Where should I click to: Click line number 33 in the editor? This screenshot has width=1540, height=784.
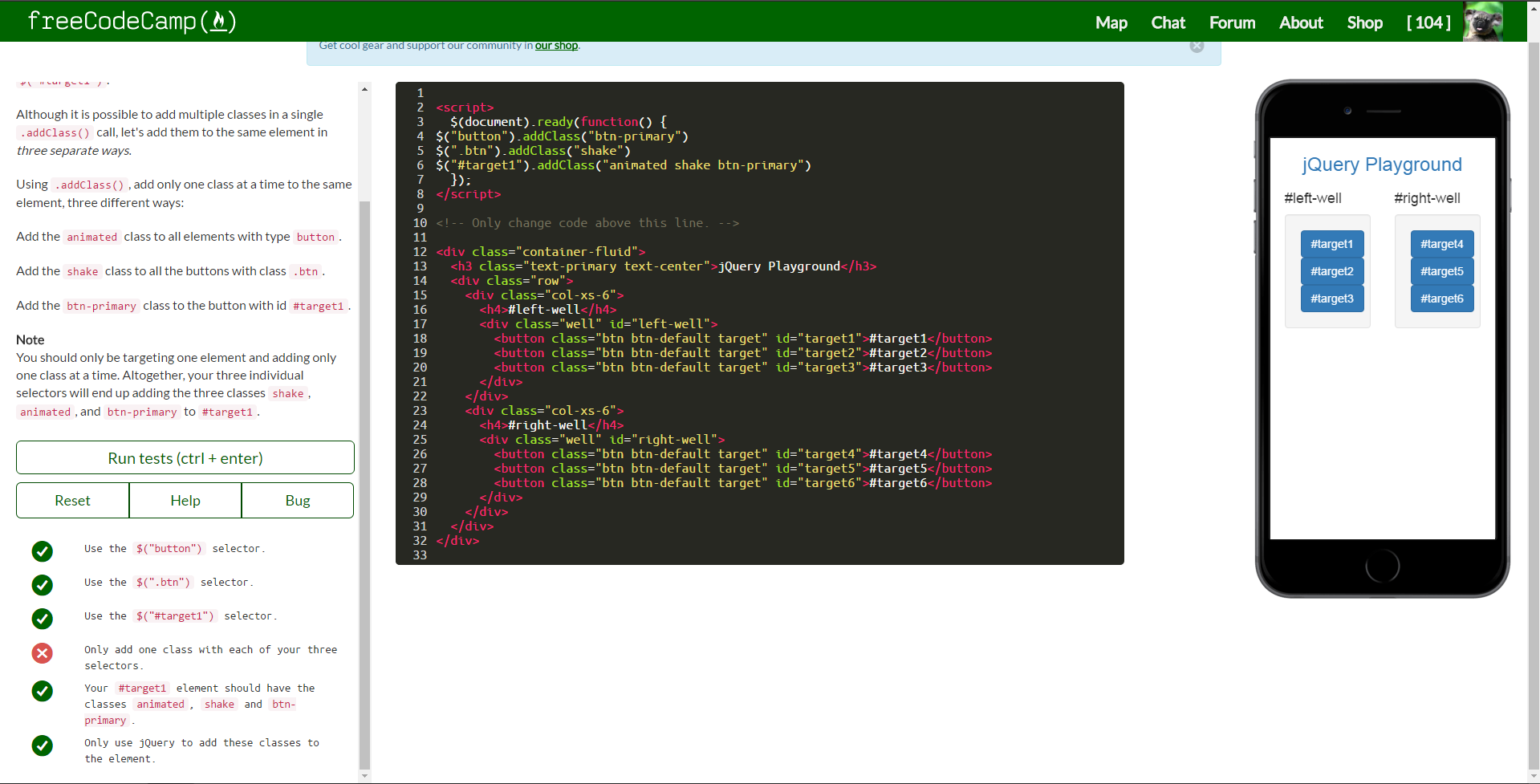click(420, 555)
